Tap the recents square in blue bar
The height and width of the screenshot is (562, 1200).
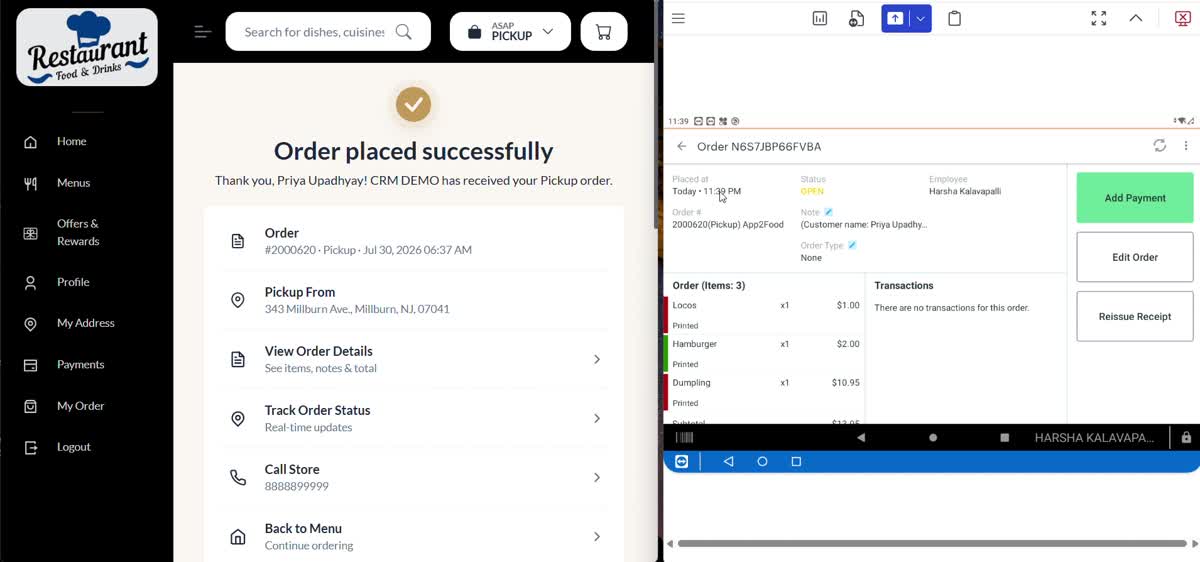click(x=796, y=462)
